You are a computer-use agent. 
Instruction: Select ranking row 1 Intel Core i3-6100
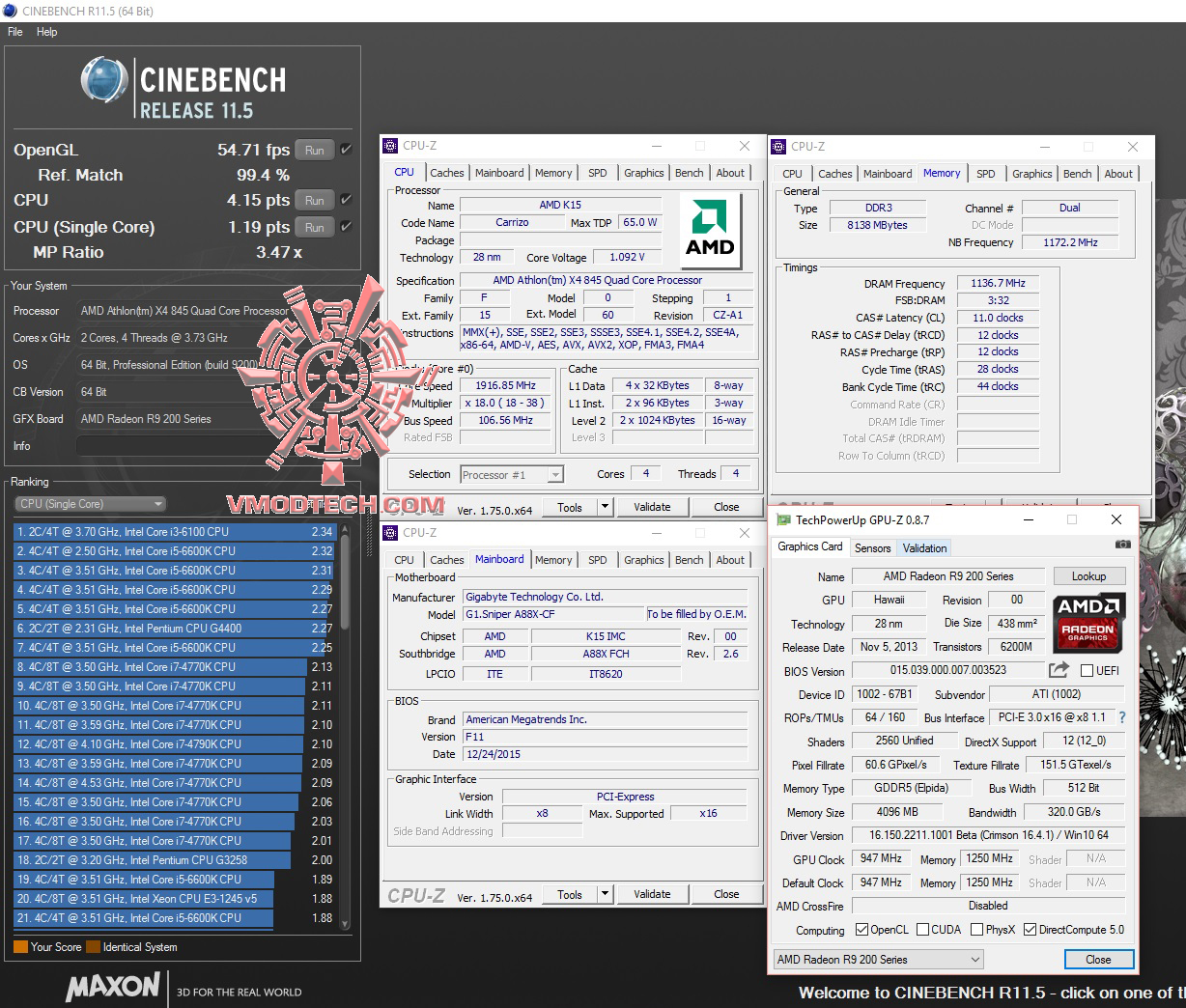(175, 532)
